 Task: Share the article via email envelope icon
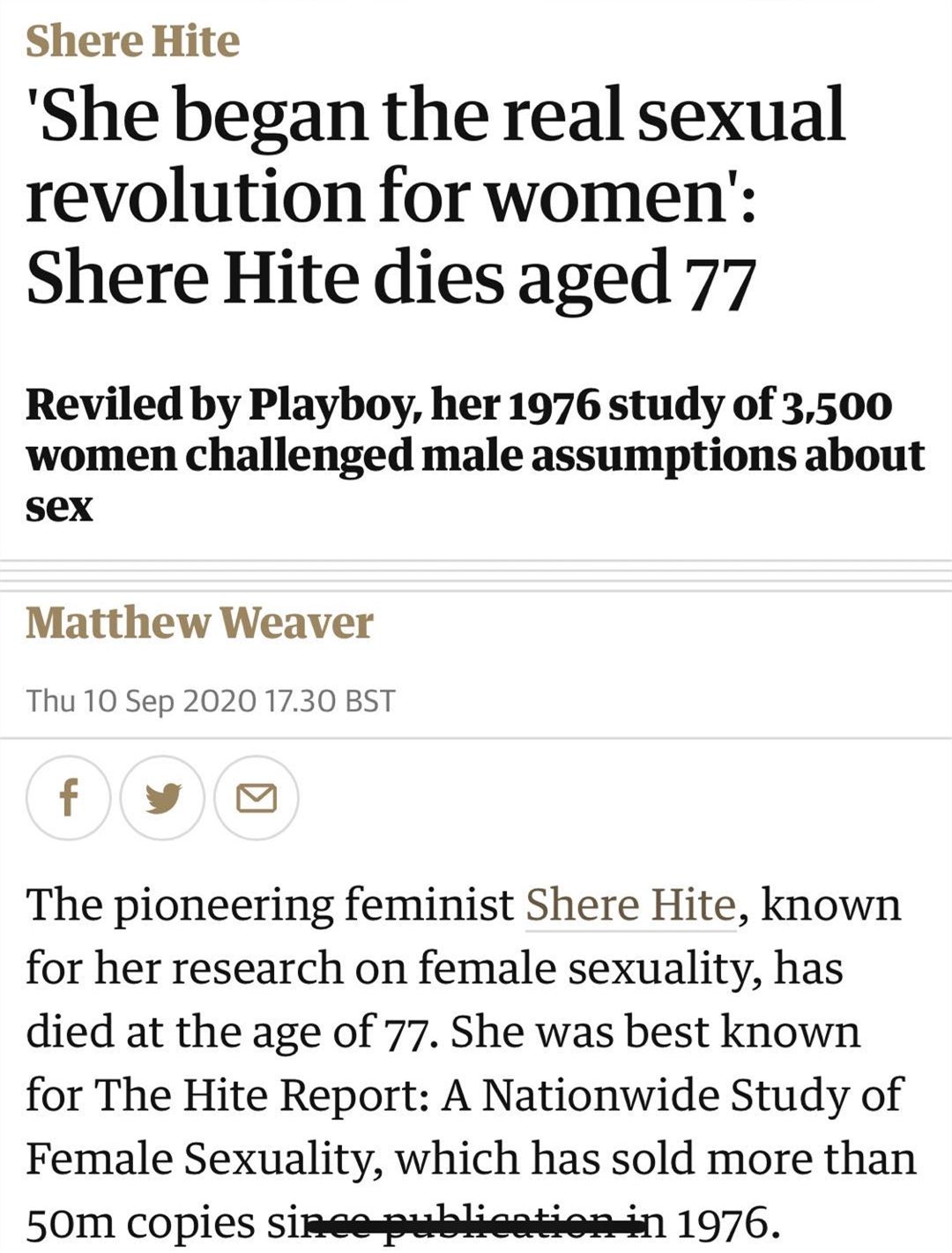(x=257, y=798)
